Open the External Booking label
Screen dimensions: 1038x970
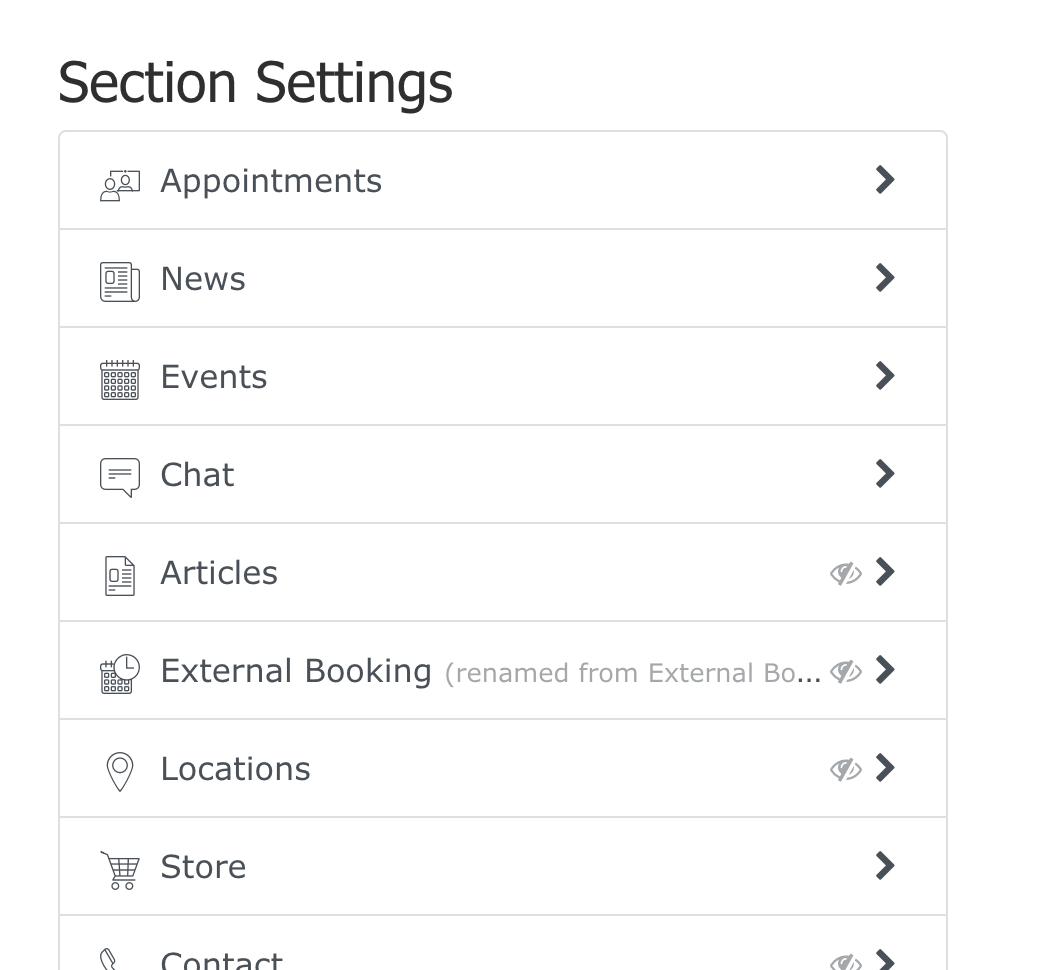coord(296,671)
